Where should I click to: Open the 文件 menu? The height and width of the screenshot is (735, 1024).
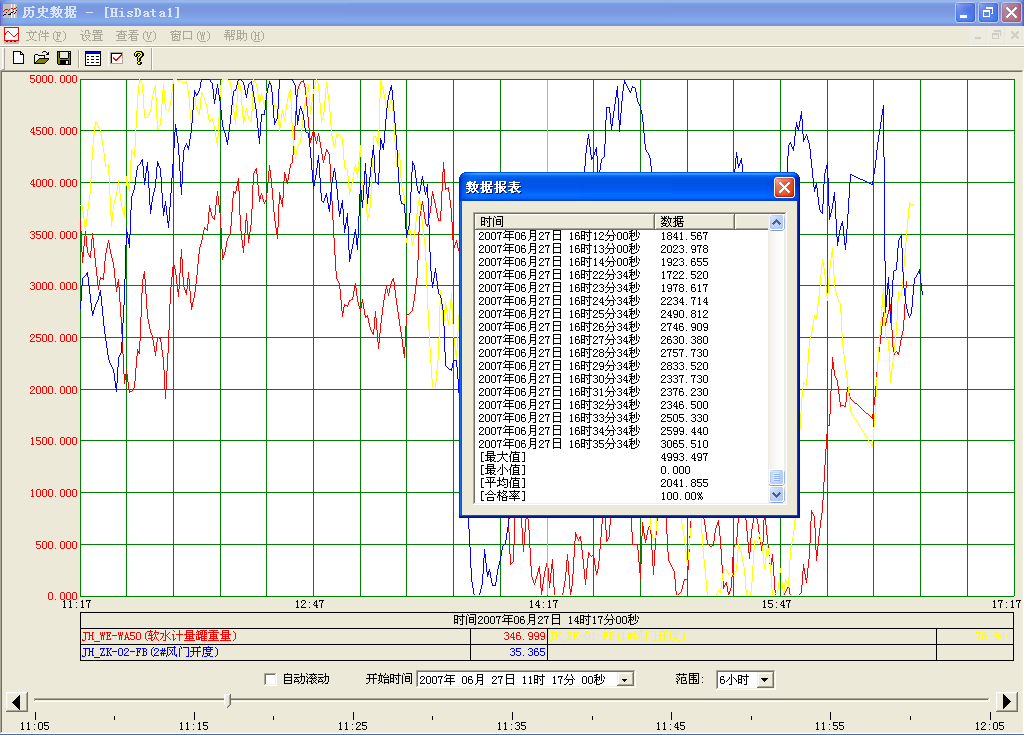click(45, 35)
